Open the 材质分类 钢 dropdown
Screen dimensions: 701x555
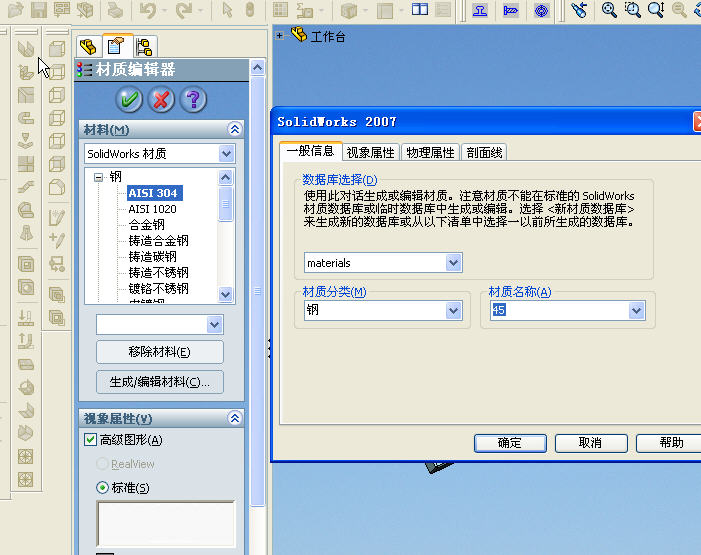click(453, 310)
